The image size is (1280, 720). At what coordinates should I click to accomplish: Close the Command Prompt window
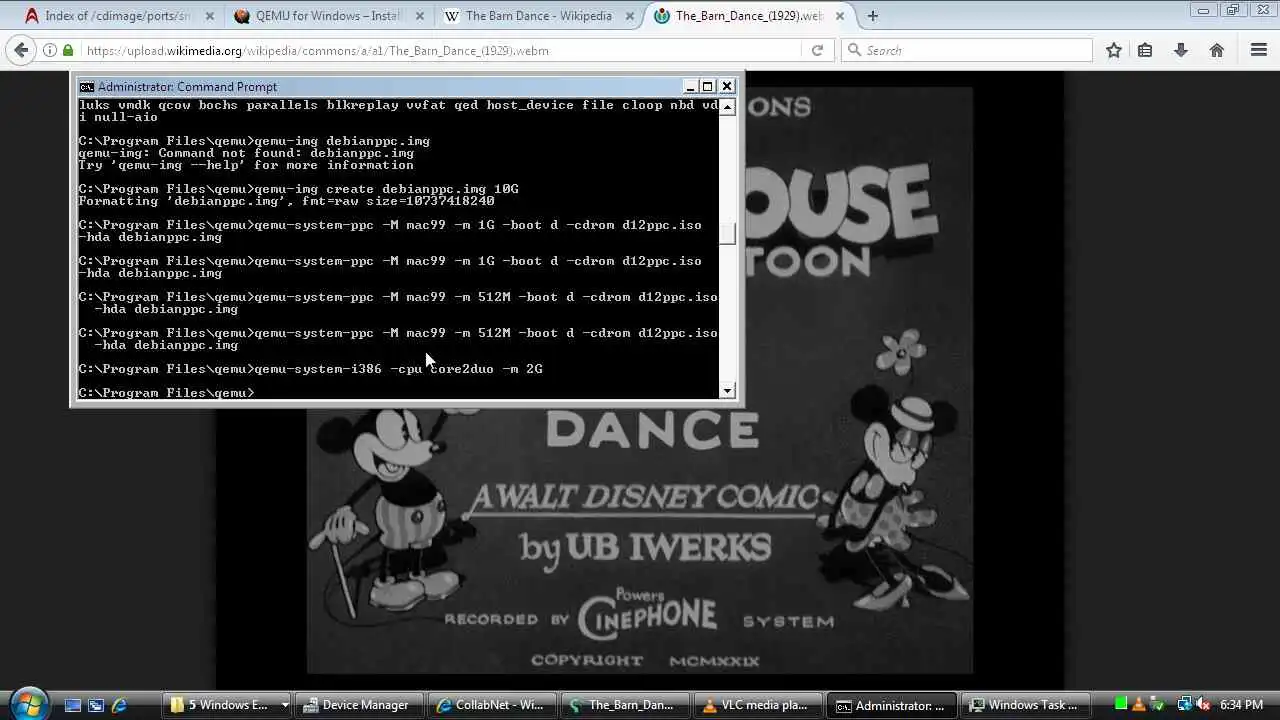click(727, 87)
